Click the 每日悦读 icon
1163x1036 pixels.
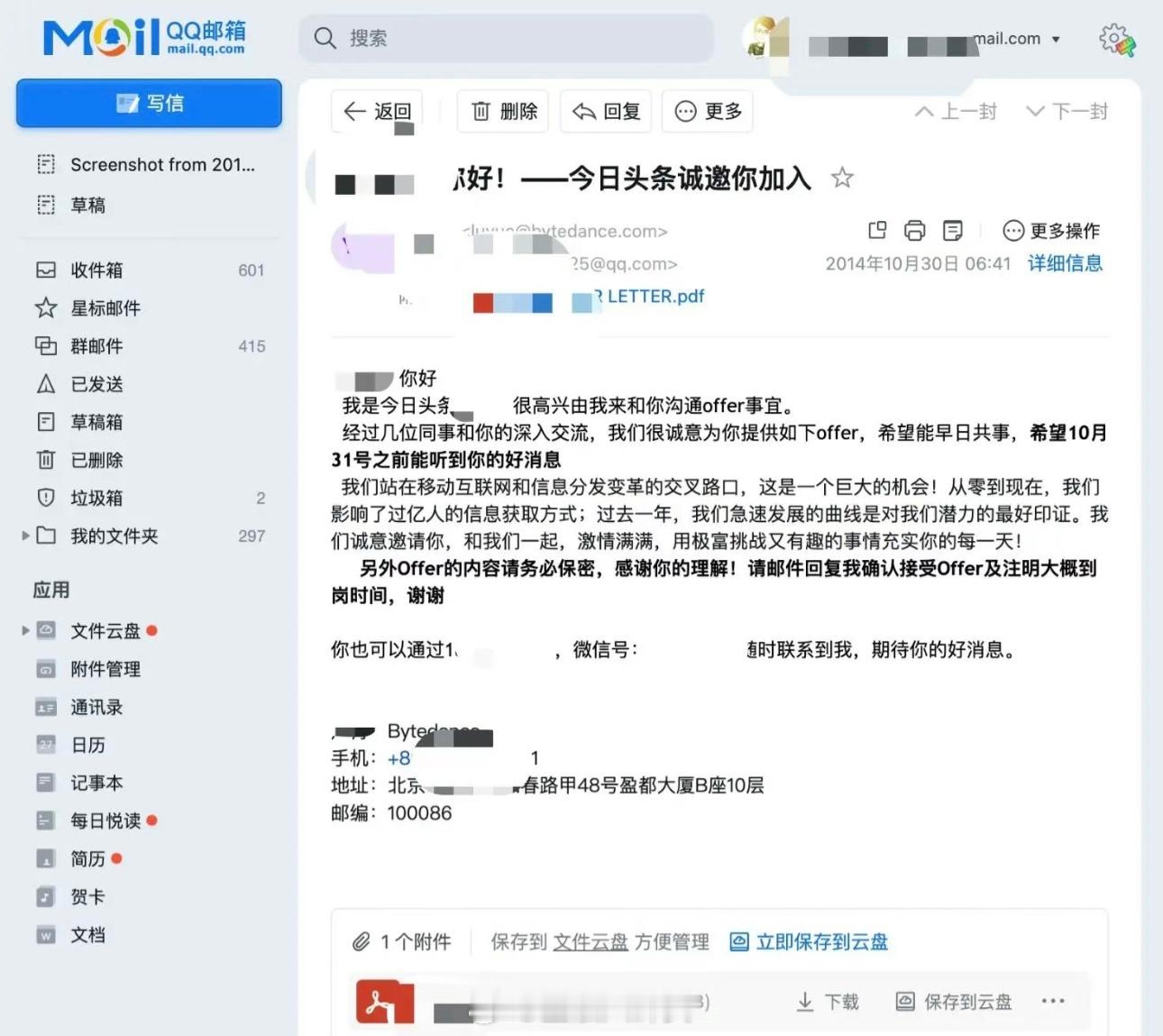[x=46, y=821]
